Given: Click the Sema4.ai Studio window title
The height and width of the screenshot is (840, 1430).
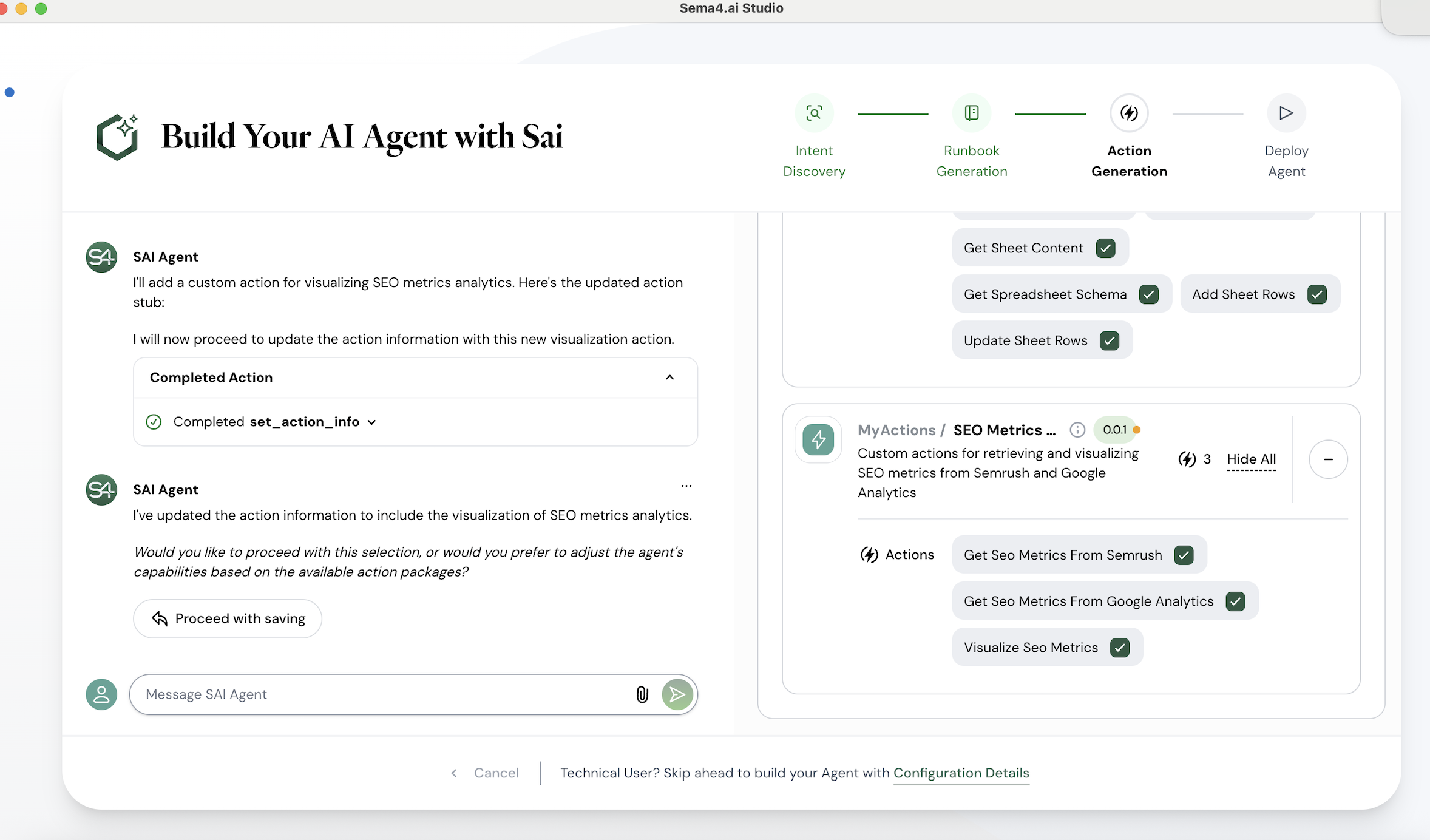Looking at the screenshot, I should 731,8.
